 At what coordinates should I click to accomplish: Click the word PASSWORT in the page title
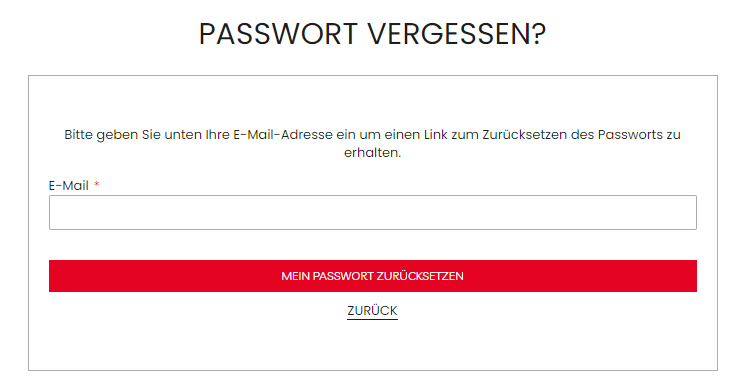click(x=278, y=34)
